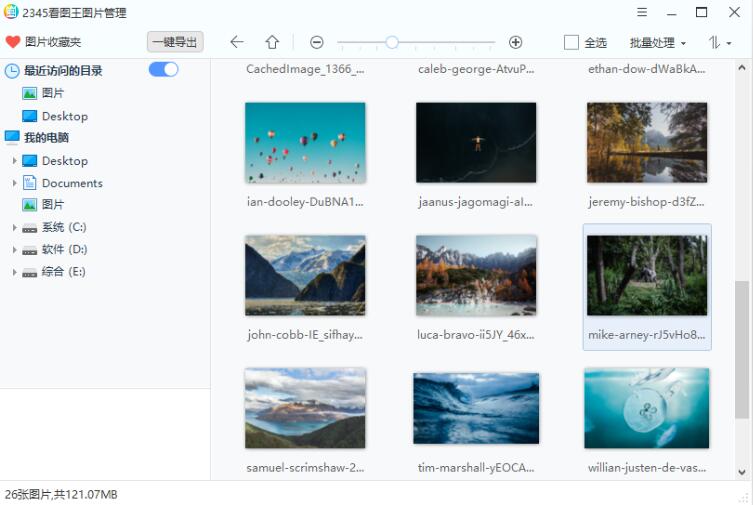Select 图片 under recent directories
This screenshot has width=753, height=505.
click(53, 93)
